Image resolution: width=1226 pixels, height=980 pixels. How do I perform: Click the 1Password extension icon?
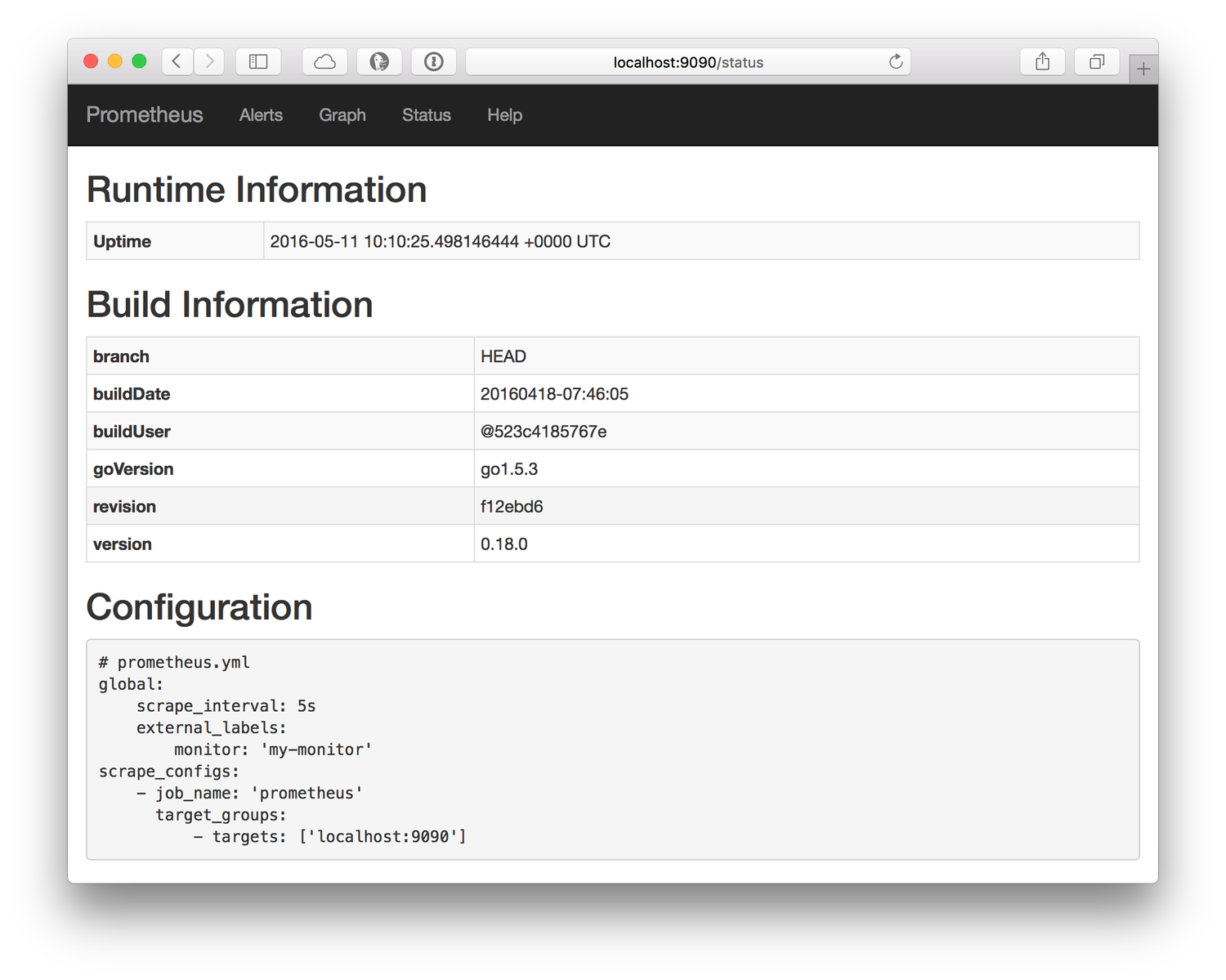tap(434, 61)
